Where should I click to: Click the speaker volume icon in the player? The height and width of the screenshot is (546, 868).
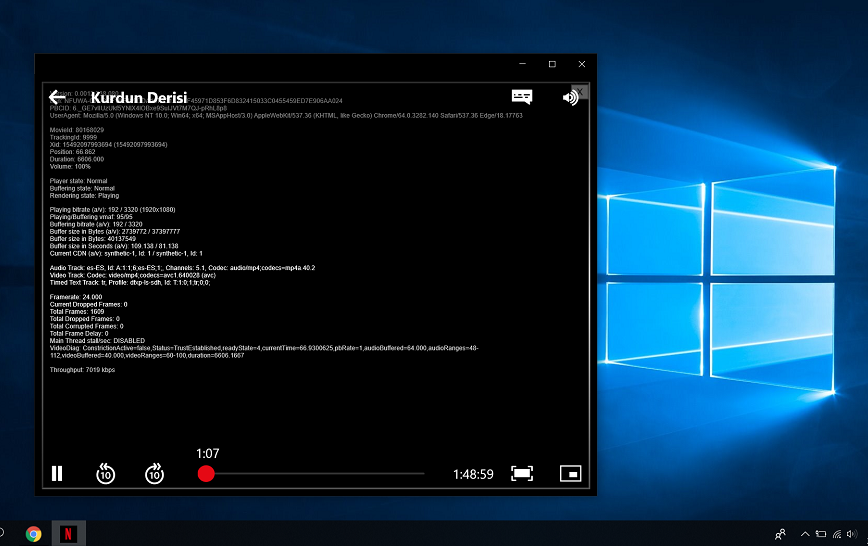pyautogui.click(x=570, y=98)
